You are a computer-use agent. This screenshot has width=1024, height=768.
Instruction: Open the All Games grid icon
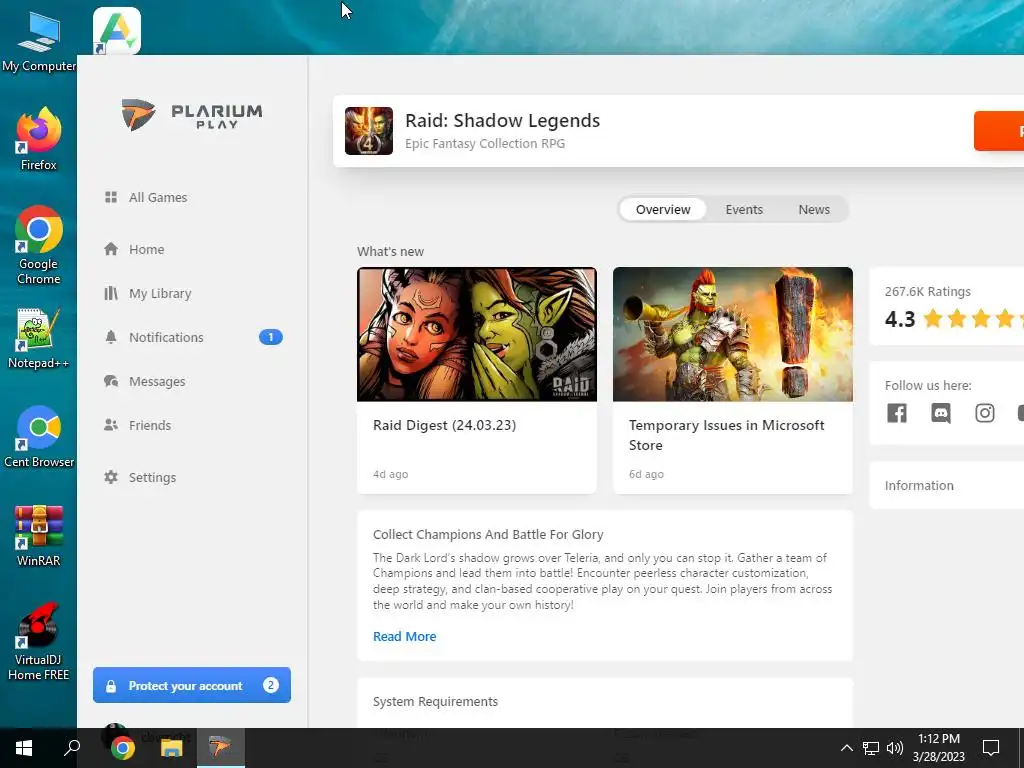pos(111,197)
